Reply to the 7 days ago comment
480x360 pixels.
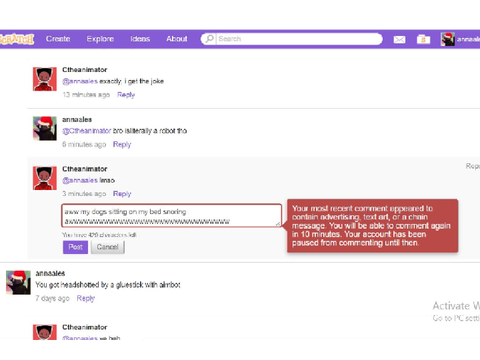pyautogui.click(x=86, y=298)
